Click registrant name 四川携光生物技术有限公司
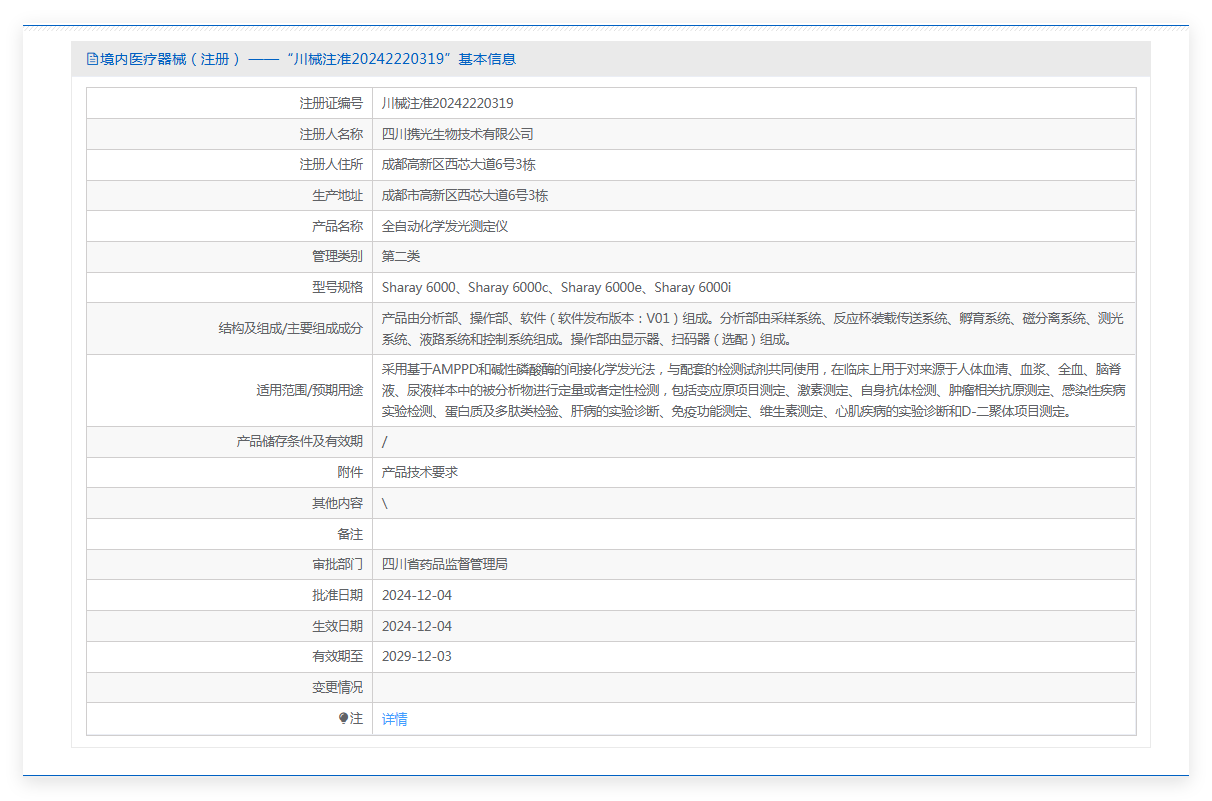This screenshot has width=1212, height=801. (457, 134)
